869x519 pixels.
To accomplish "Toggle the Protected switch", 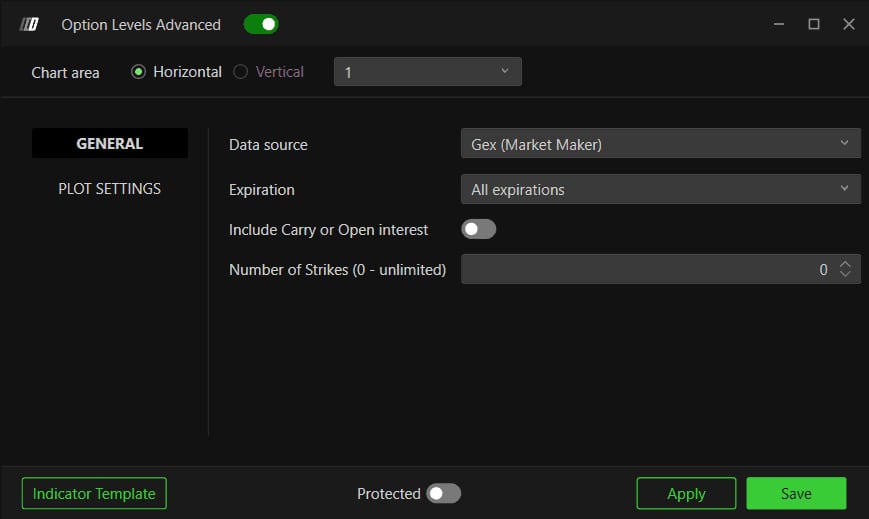I will [443, 493].
